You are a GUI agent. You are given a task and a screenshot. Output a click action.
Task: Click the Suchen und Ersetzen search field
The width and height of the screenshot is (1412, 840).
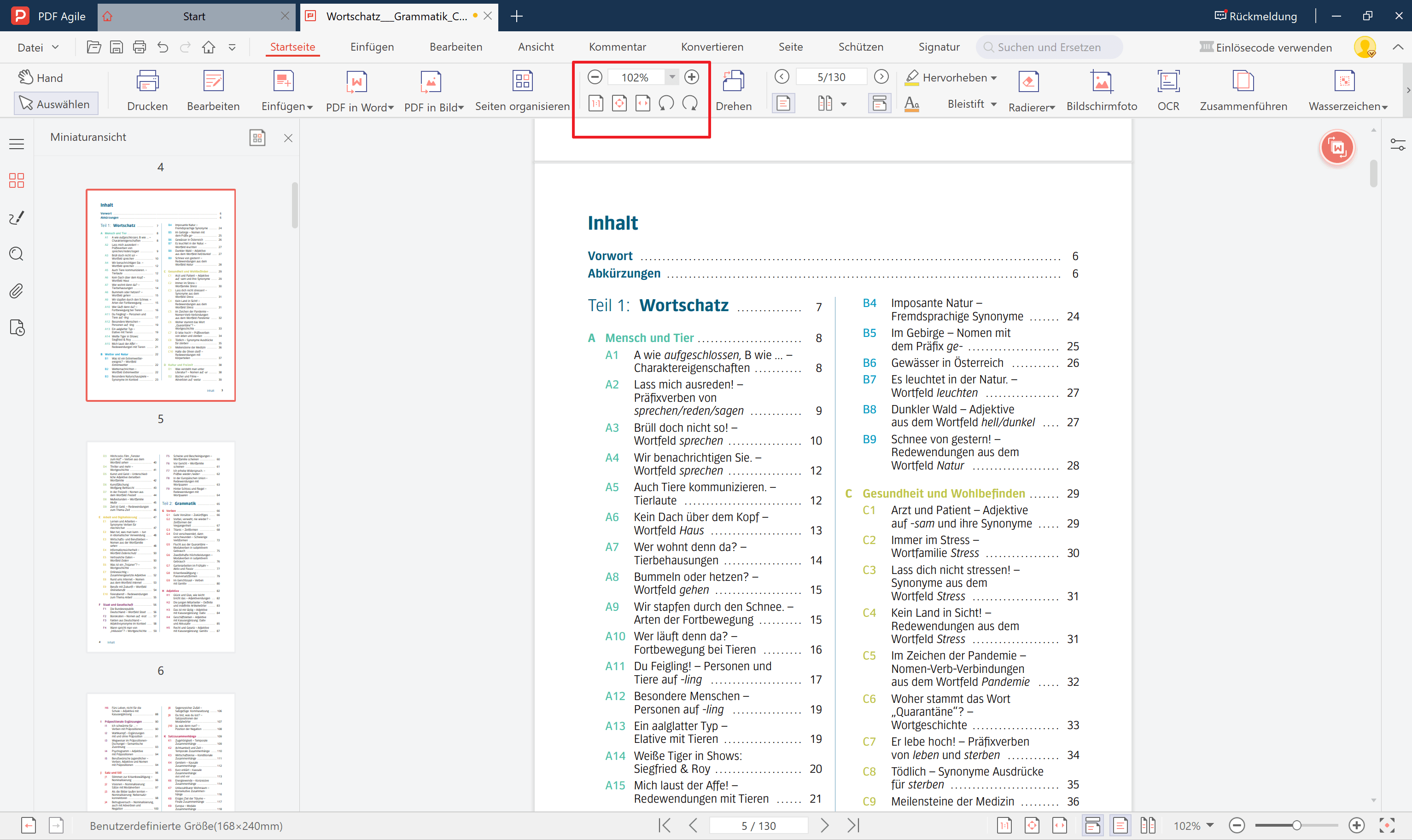[1049, 47]
